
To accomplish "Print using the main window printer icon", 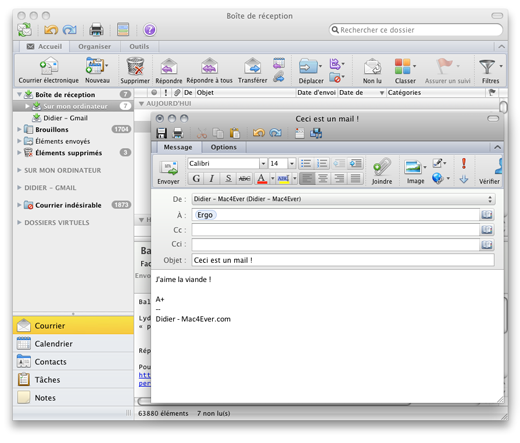I will [96, 30].
